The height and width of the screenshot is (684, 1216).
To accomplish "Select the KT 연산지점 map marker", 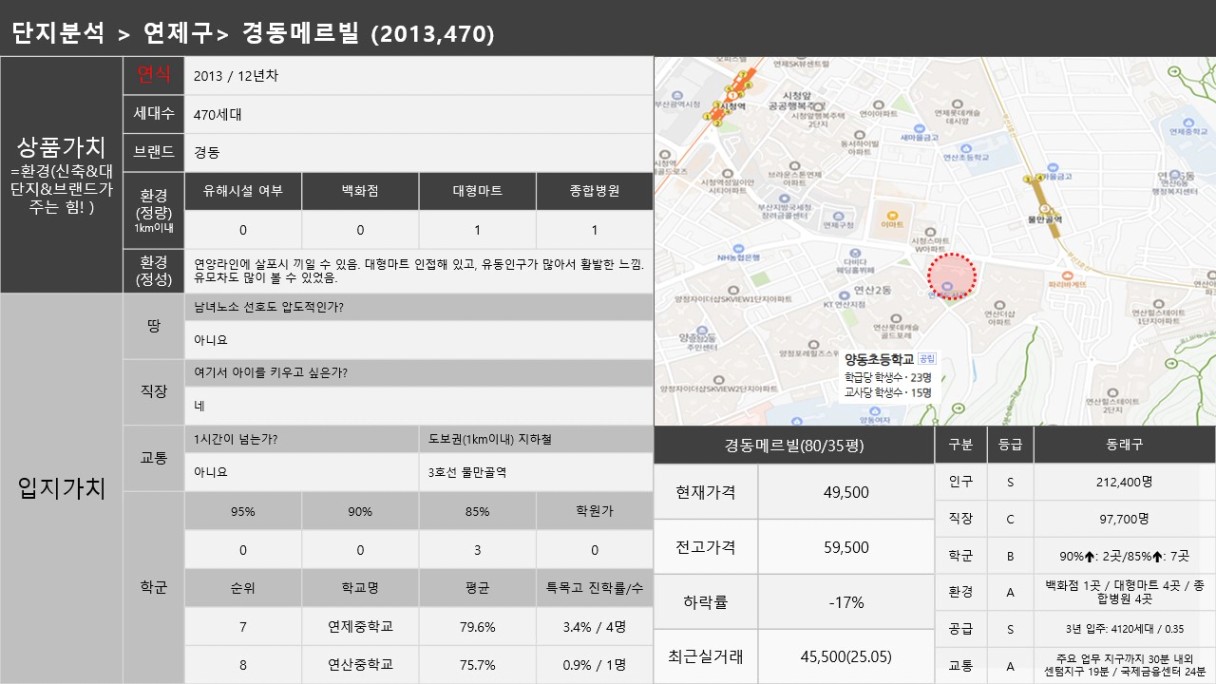I will (842, 293).
